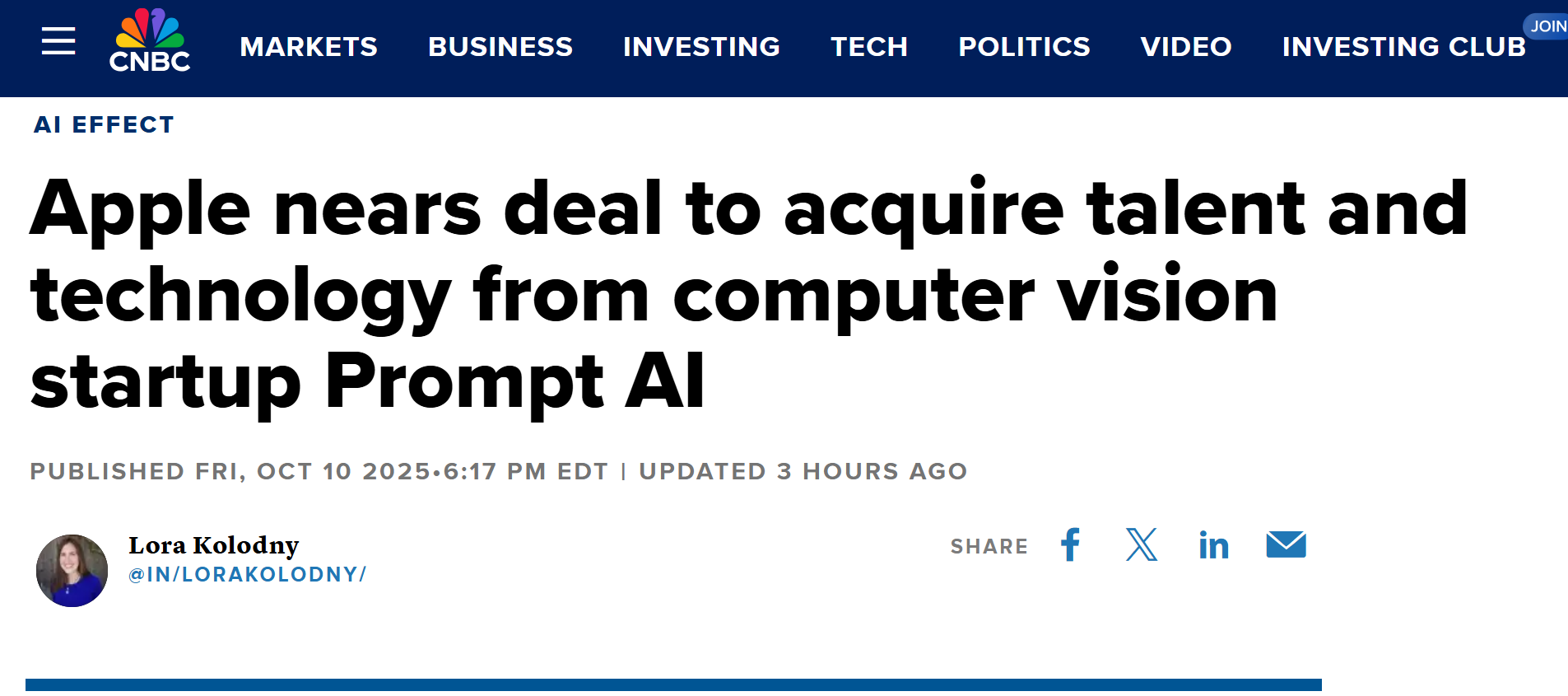This screenshot has width=1568, height=696.
Task: Share article via email icon
Action: click(1286, 544)
